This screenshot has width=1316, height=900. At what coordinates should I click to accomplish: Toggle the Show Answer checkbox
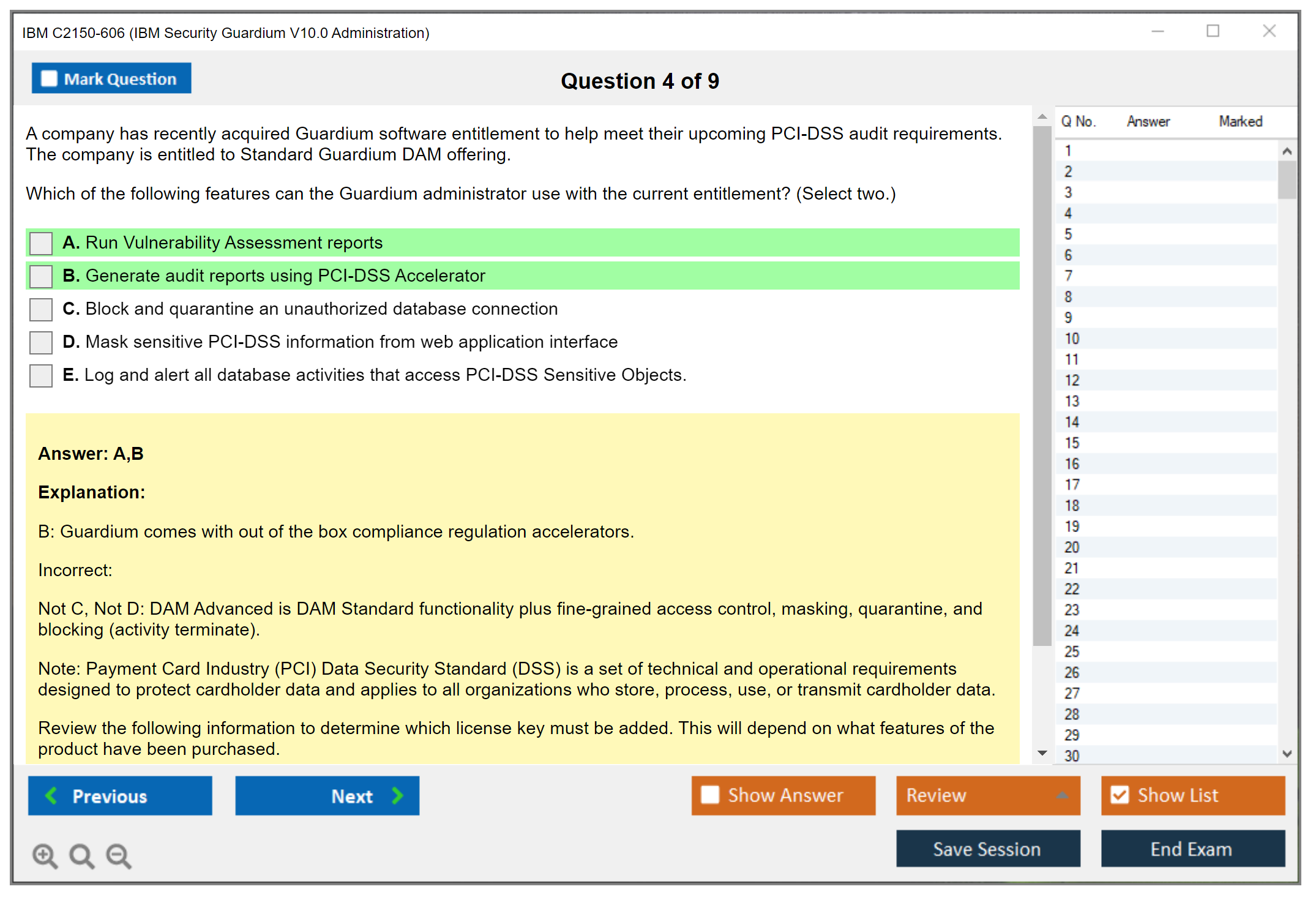click(710, 795)
